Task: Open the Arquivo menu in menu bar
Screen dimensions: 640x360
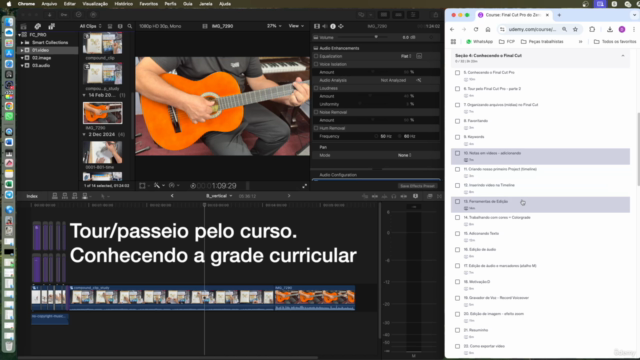Action: click(49, 4)
